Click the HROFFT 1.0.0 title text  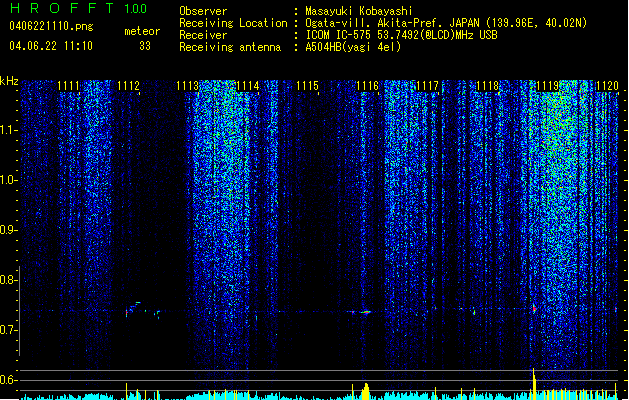click(78, 8)
